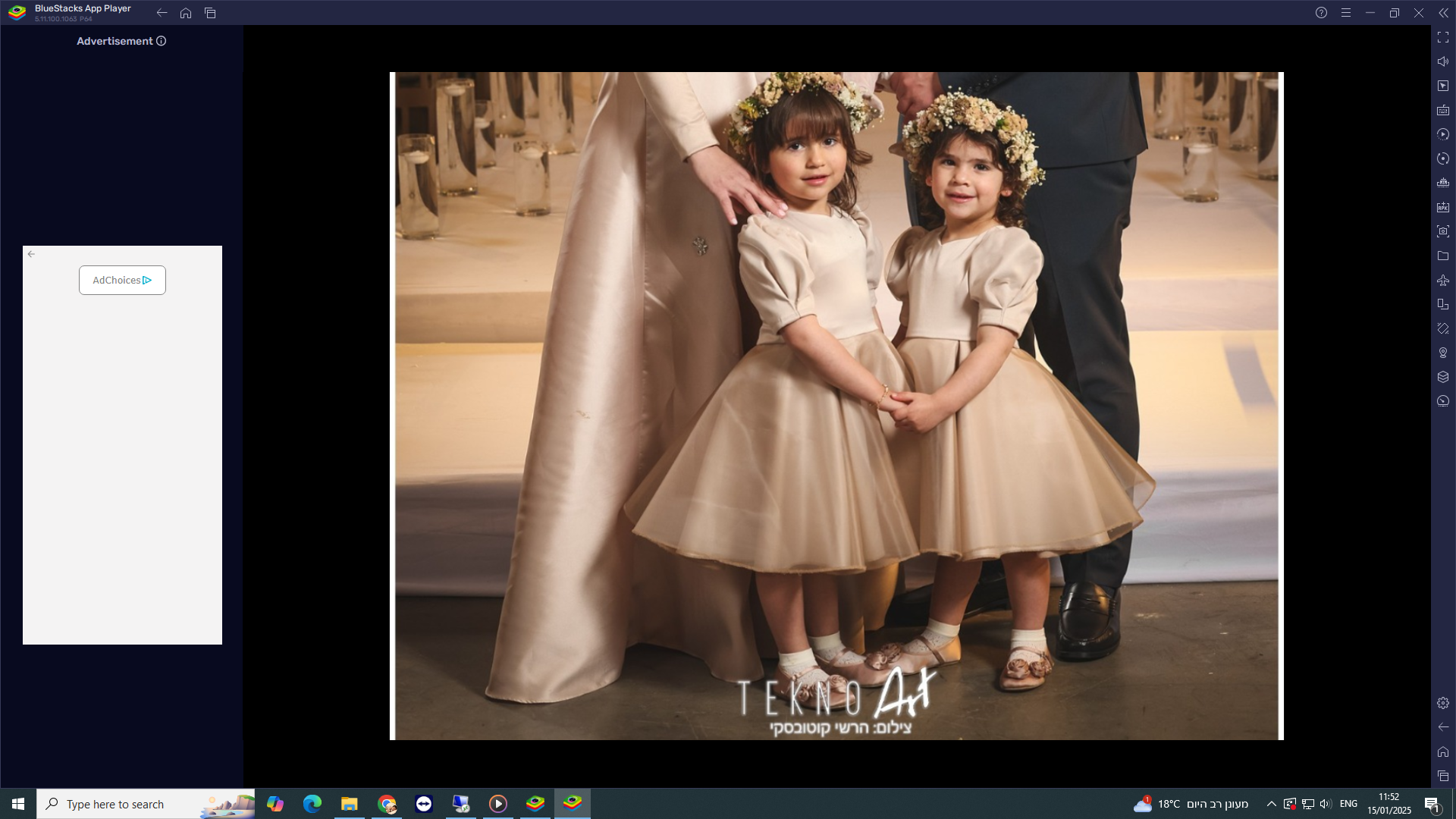
Task: Click back arrow in advertisement panel
Action: (x=31, y=254)
